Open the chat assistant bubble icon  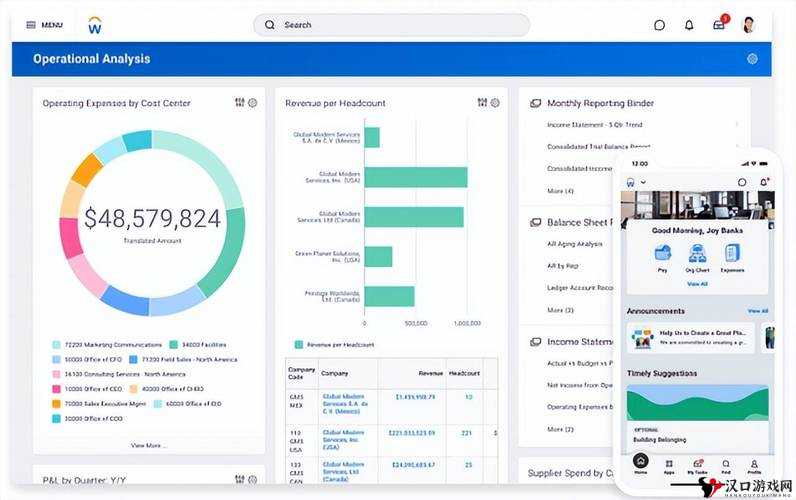(x=659, y=25)
